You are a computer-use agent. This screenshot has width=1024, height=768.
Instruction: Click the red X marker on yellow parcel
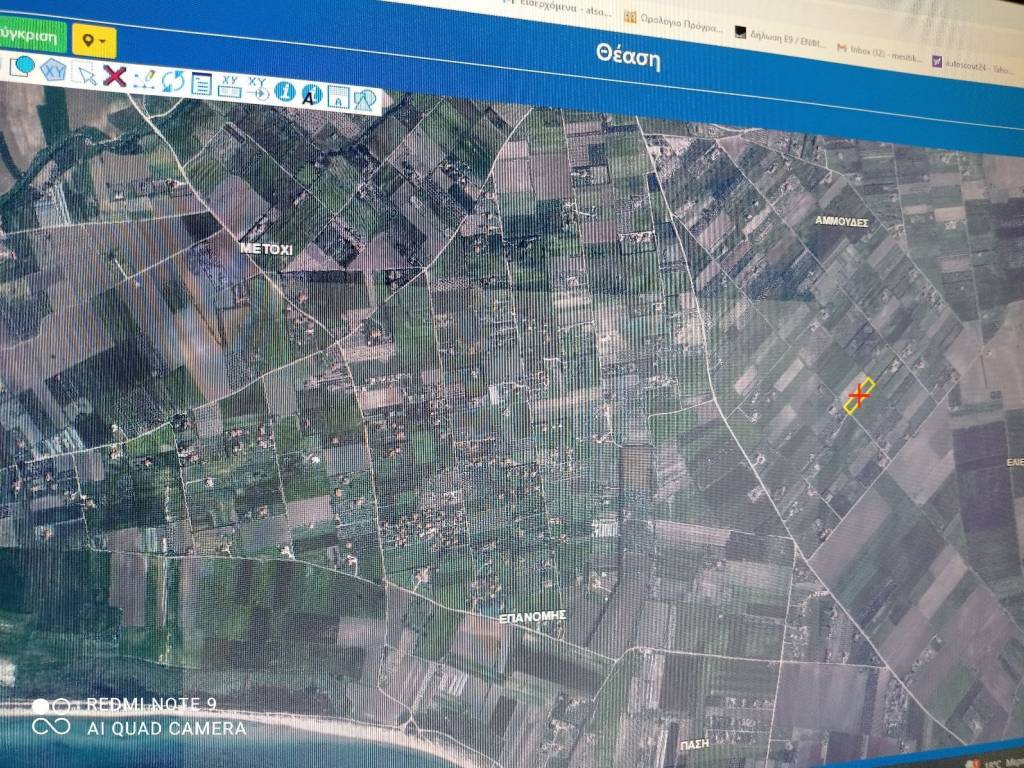tap(858, 394)
